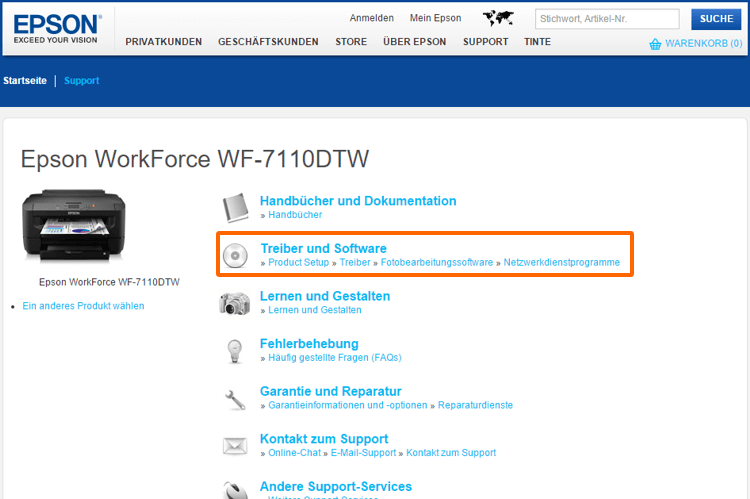This screenshot has height=499, width=750.
Task: Open Treiber und Software heading
Action: [323, 249]
